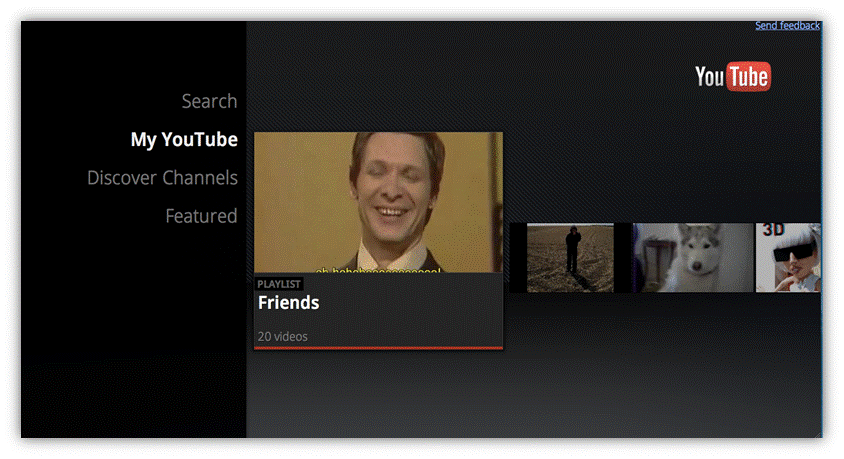This screenshot has height=459, width=844.
Task: Click the Friends playlist title
Action: coord(289,303)
